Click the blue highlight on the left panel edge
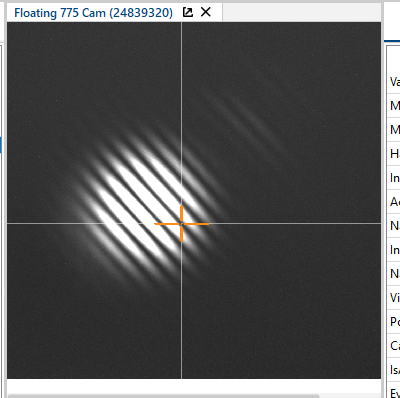Viewport: 400px width, 398px height. [x=1, y=144]
